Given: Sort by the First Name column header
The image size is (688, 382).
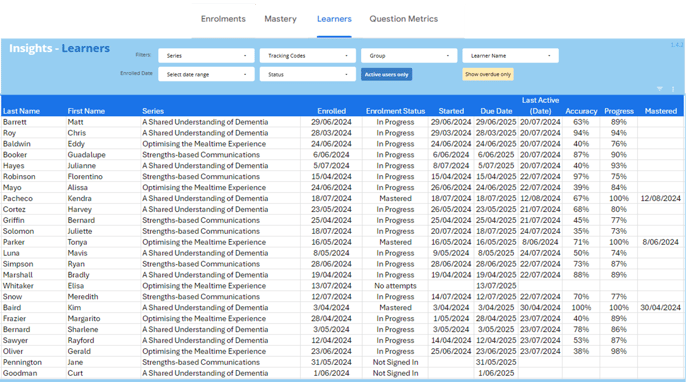Looking at the screenshot, I should tap(86, 111).
